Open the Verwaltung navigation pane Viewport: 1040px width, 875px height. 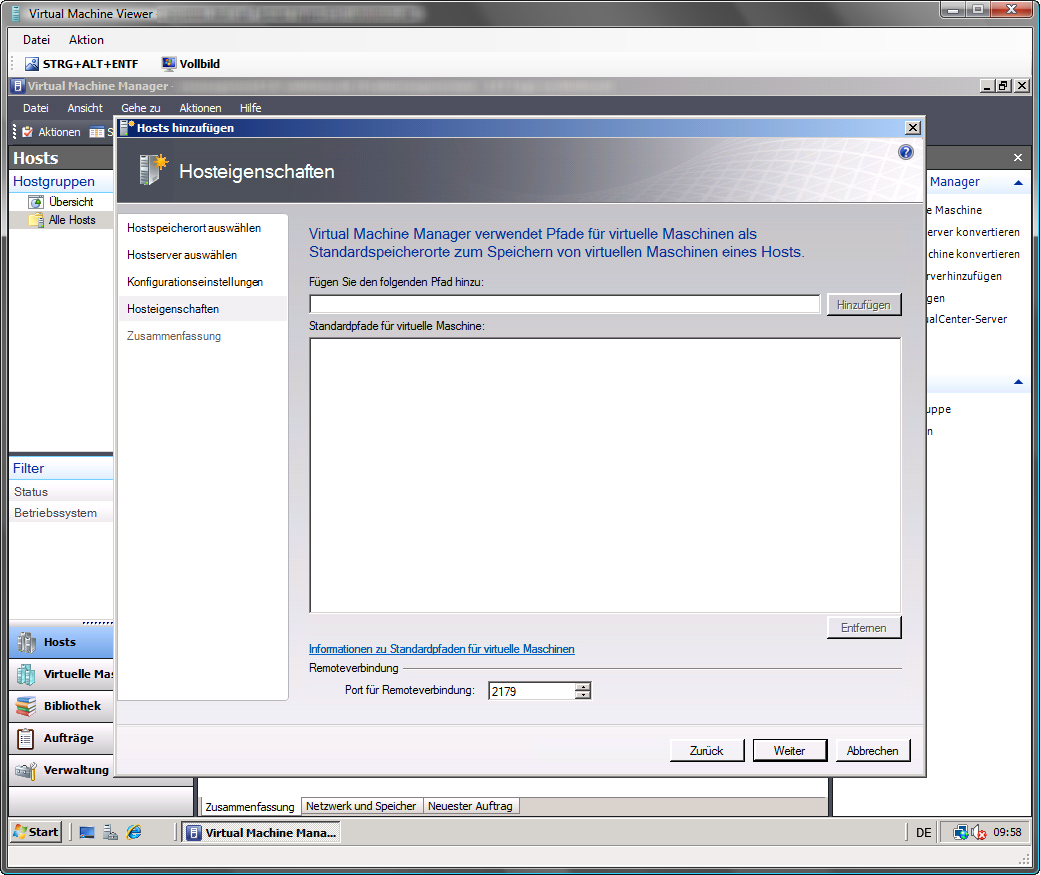coord(61,770)
